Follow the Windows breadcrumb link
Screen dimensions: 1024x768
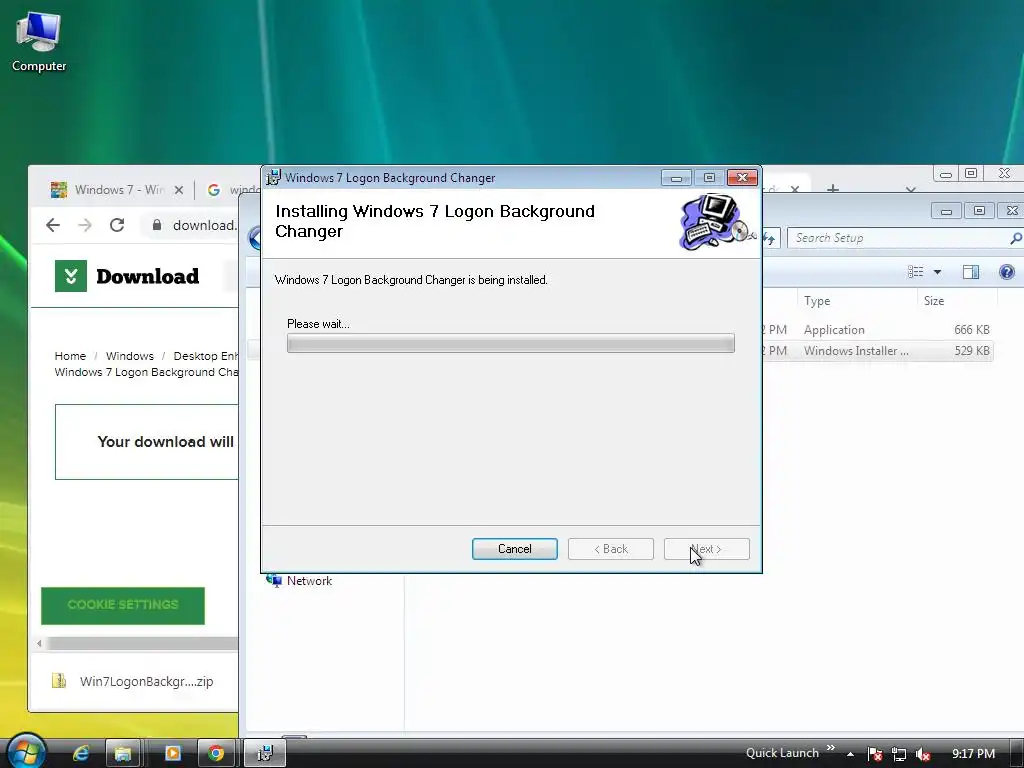click(x=129, y=356)
